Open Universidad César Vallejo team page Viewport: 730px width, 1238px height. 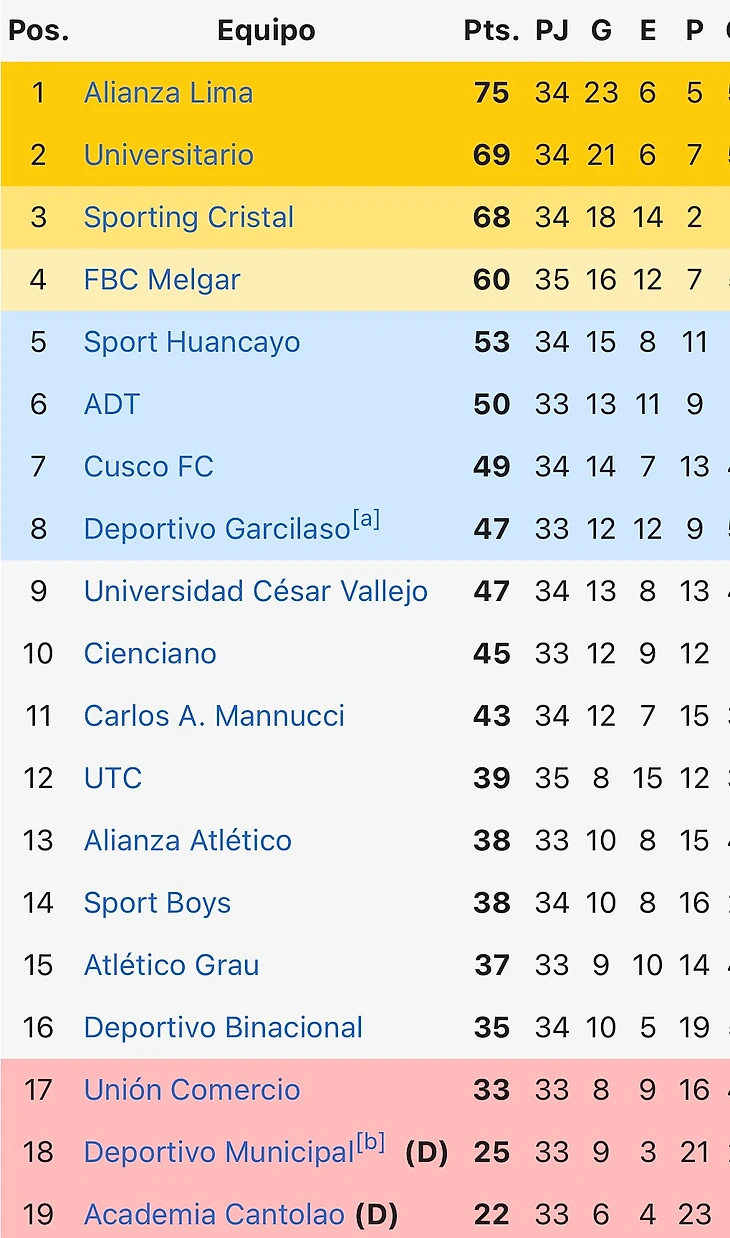[x=255, y=591]
